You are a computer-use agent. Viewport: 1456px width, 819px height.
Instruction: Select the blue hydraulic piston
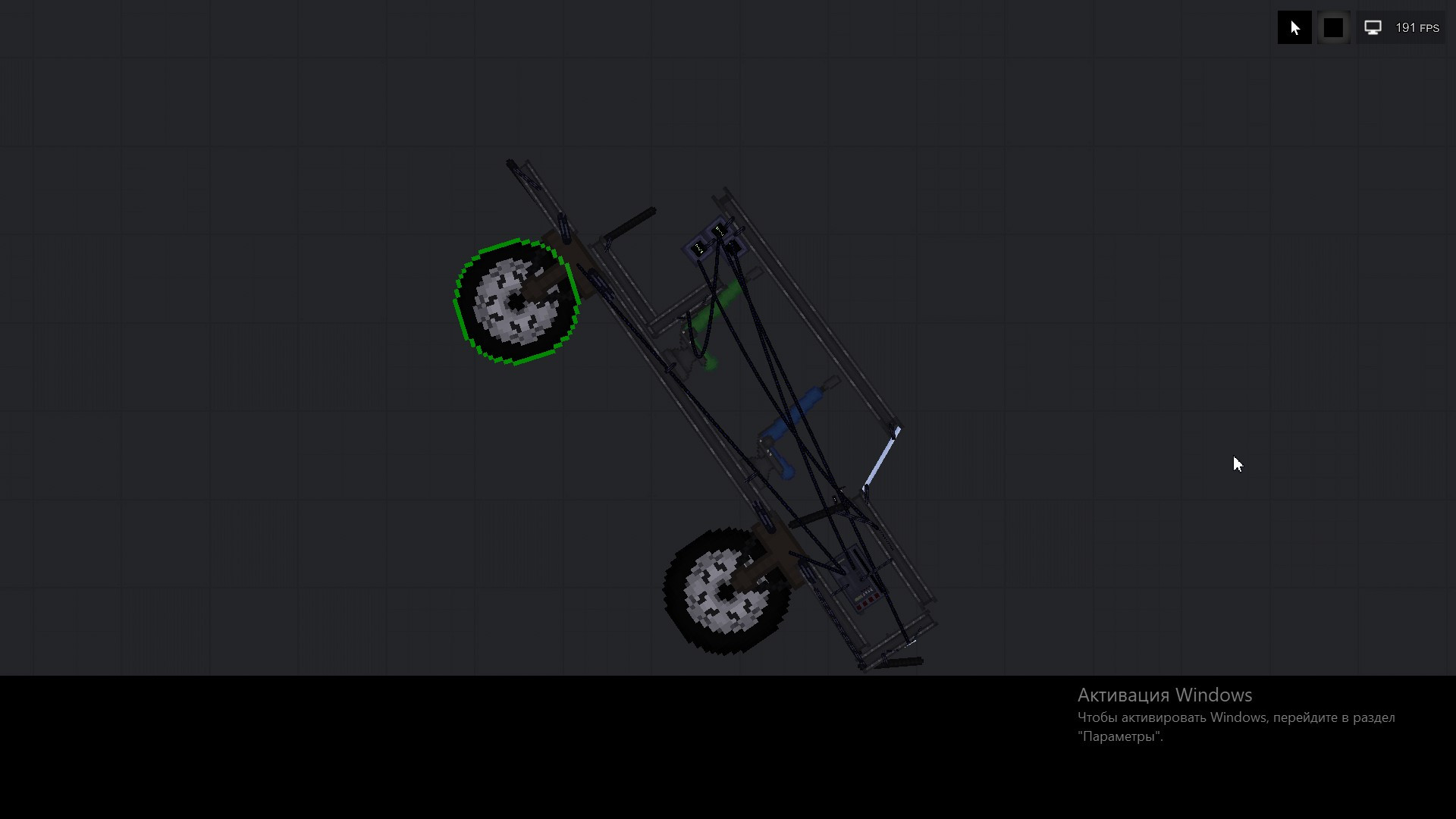click(810, 397)
